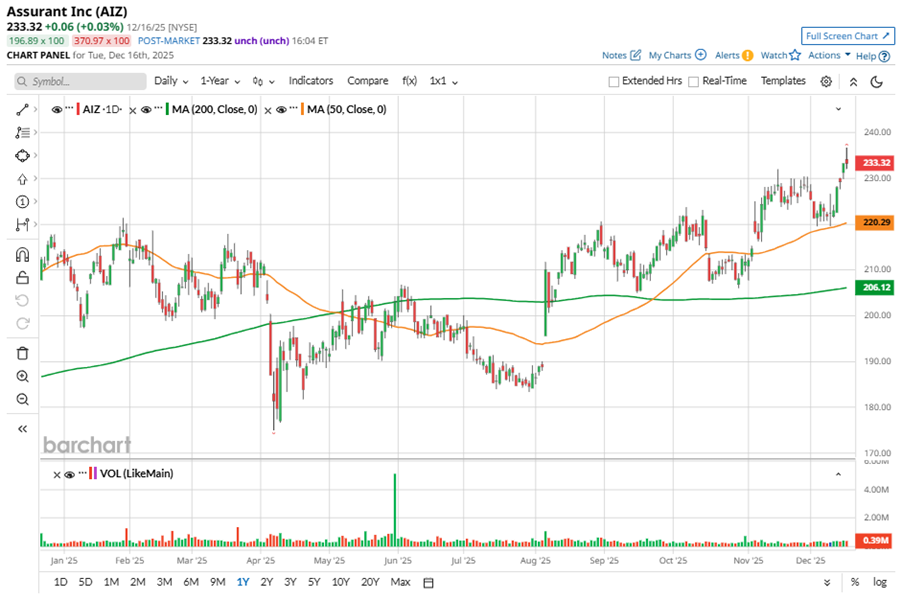Zoom in on the chart
Viewport: 902px width, 600px height.
(x=22, y=376)
